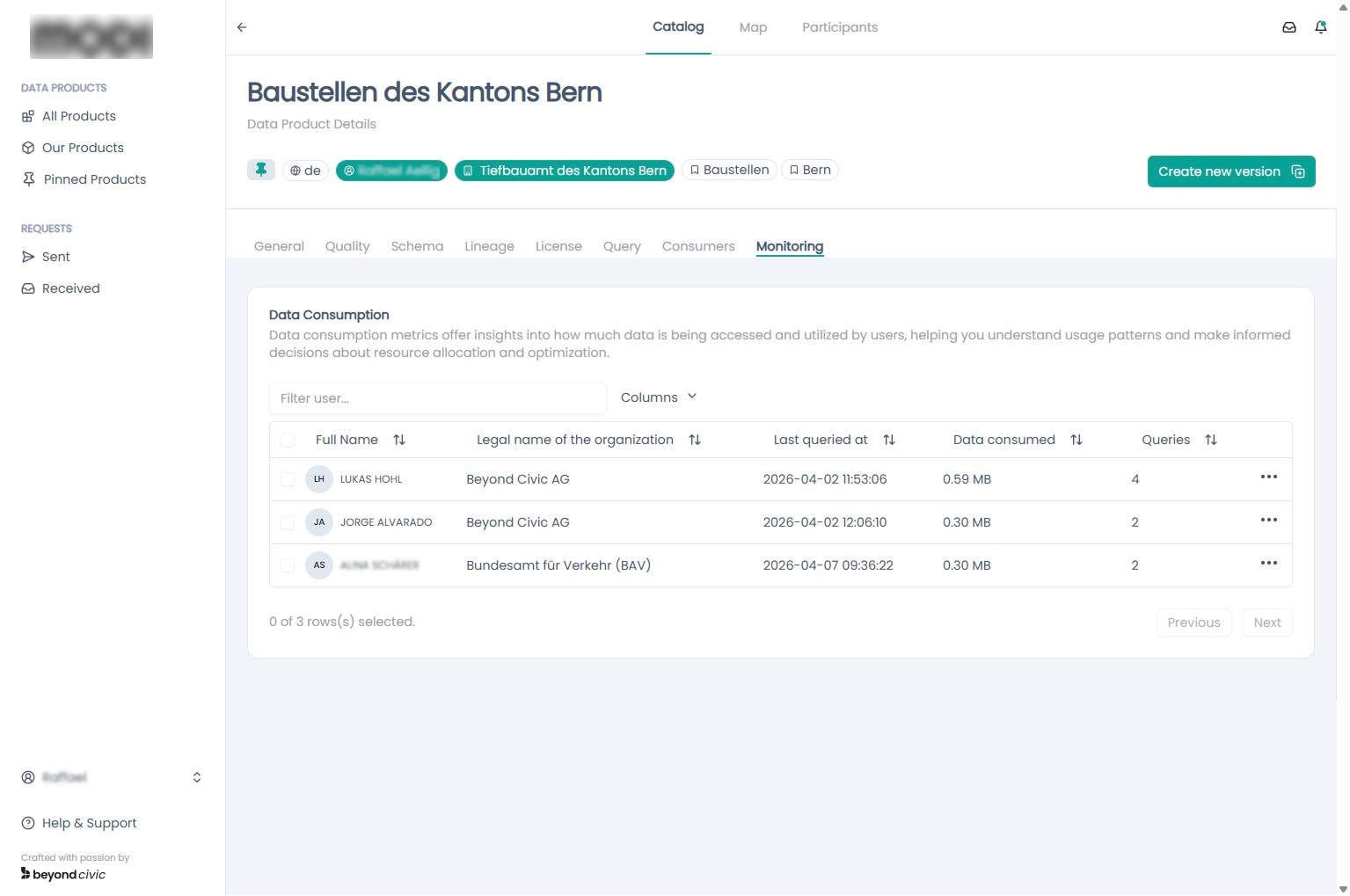Screen dimensions: 1350x896
Task: Sort by Legal name of organization arrows
Action: click(695, 440)
